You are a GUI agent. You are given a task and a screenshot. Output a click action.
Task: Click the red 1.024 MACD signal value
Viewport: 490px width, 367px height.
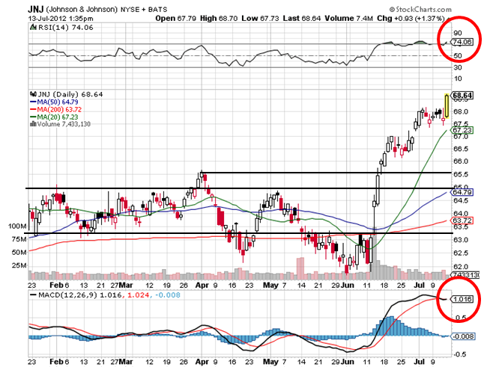tap(138, 295)
